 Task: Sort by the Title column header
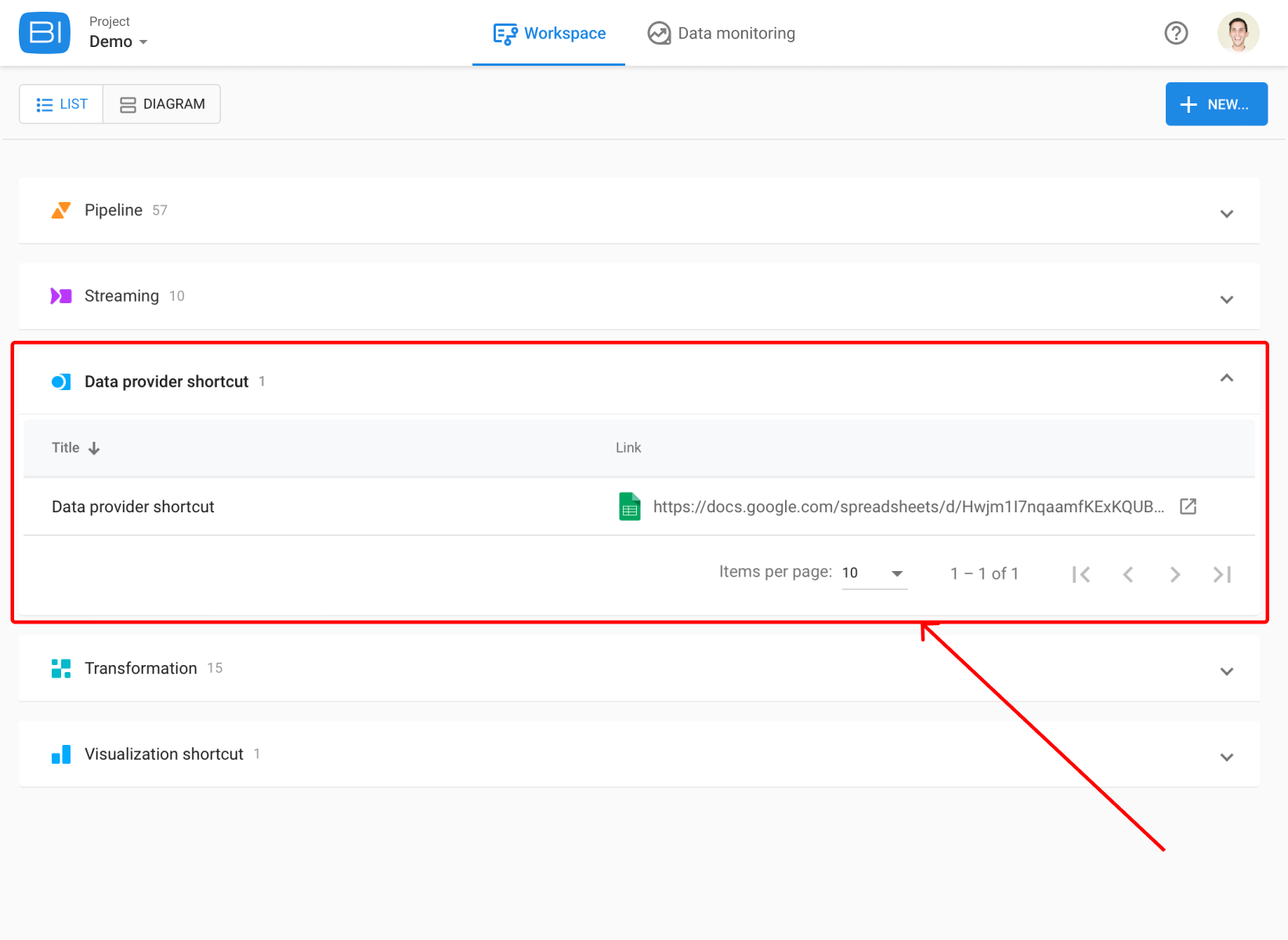click(66, 447)
